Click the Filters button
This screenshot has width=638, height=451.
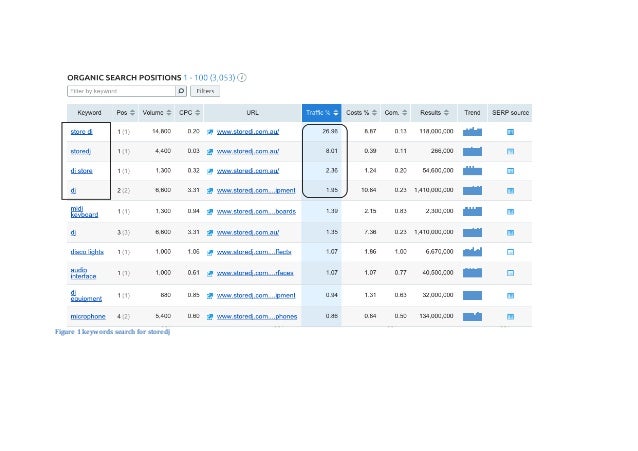pos(204,90)
